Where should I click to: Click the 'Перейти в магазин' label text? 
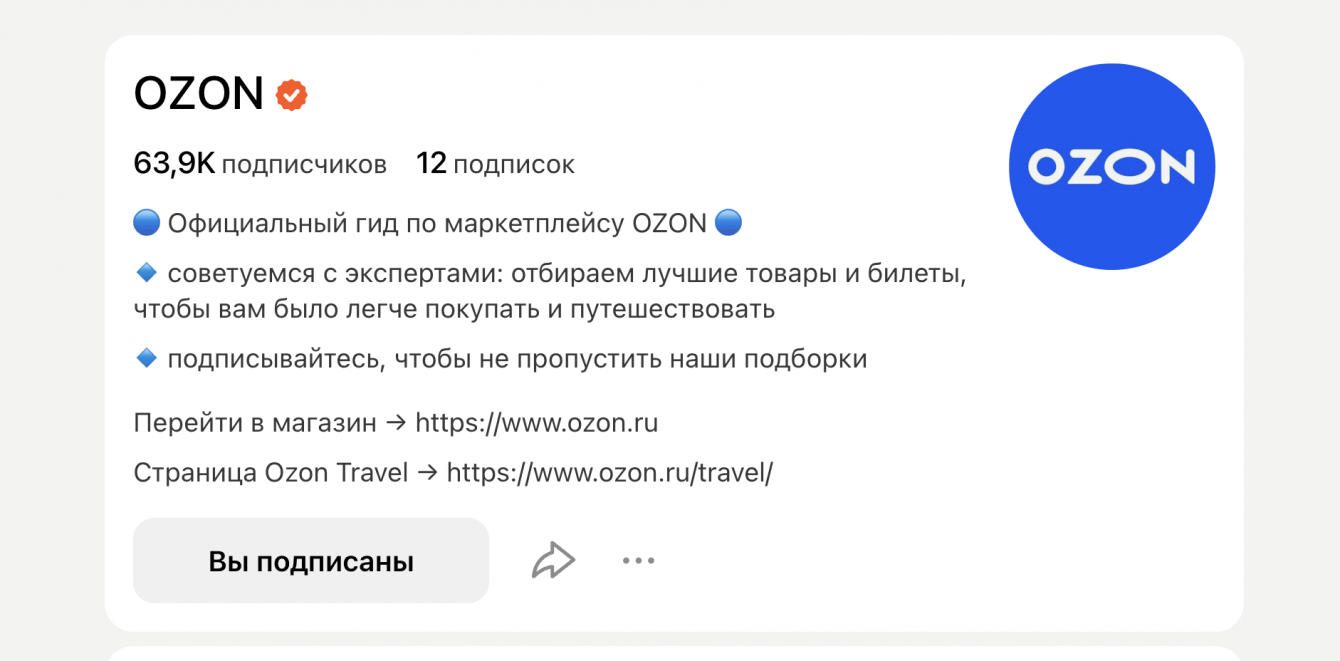pos(255,423)
